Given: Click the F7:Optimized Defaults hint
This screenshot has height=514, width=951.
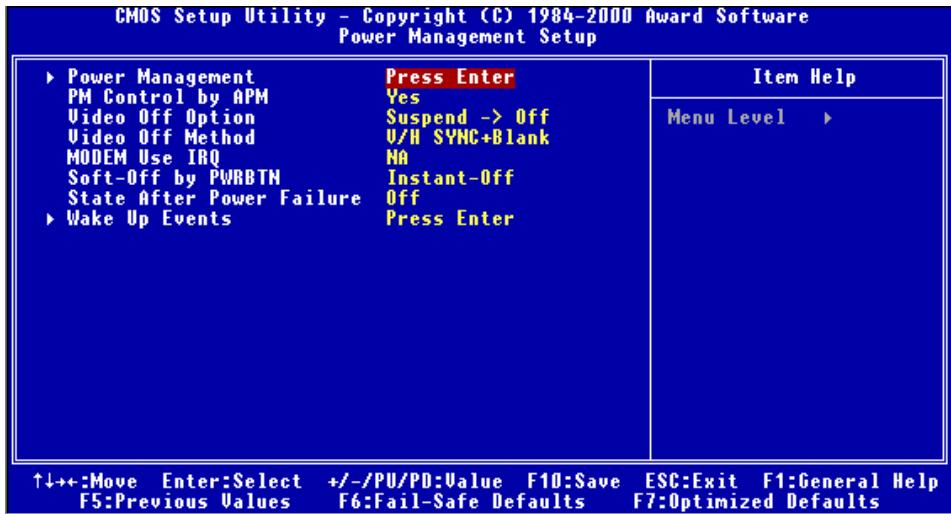Looking at the screenshot, I should click(x=757, y=502).
